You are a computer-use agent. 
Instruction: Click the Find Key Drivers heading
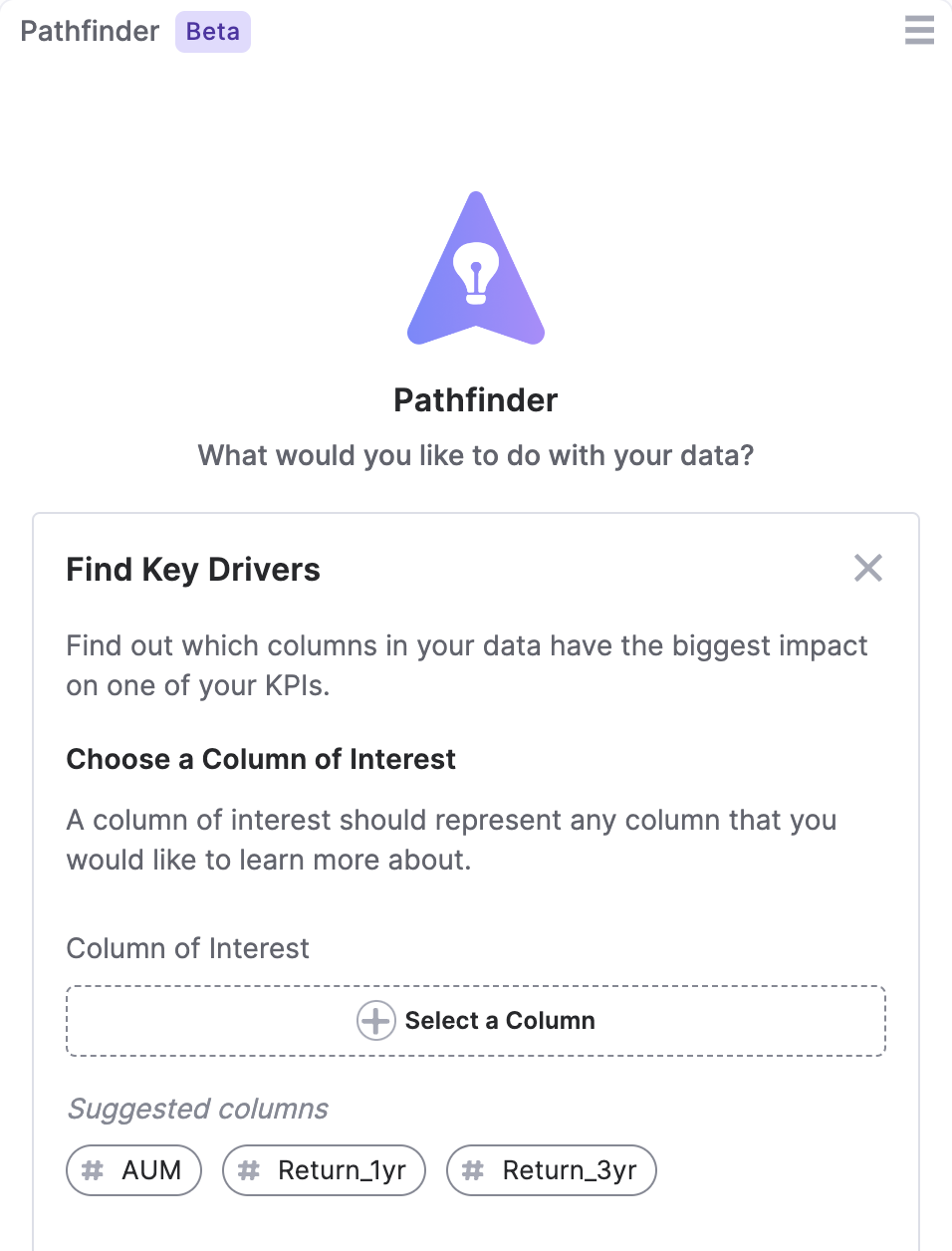click(x=193, y=570)
